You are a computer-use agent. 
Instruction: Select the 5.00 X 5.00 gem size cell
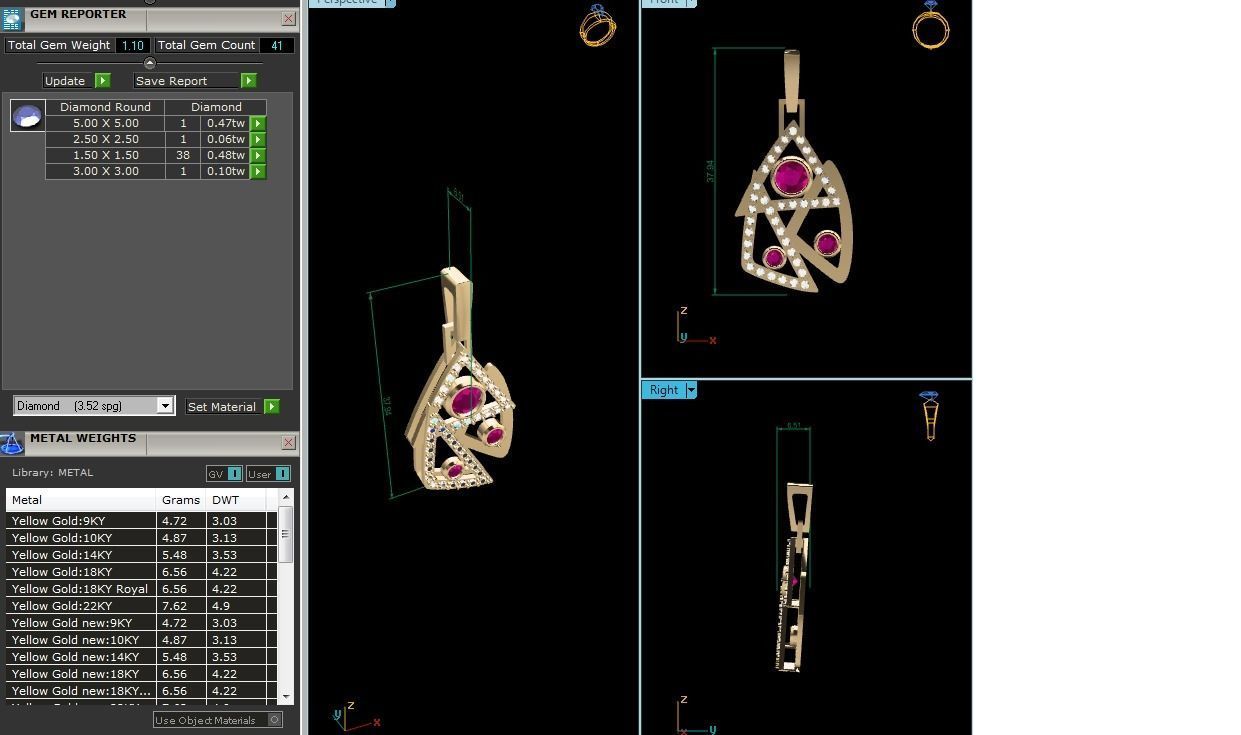coord(105,123)
